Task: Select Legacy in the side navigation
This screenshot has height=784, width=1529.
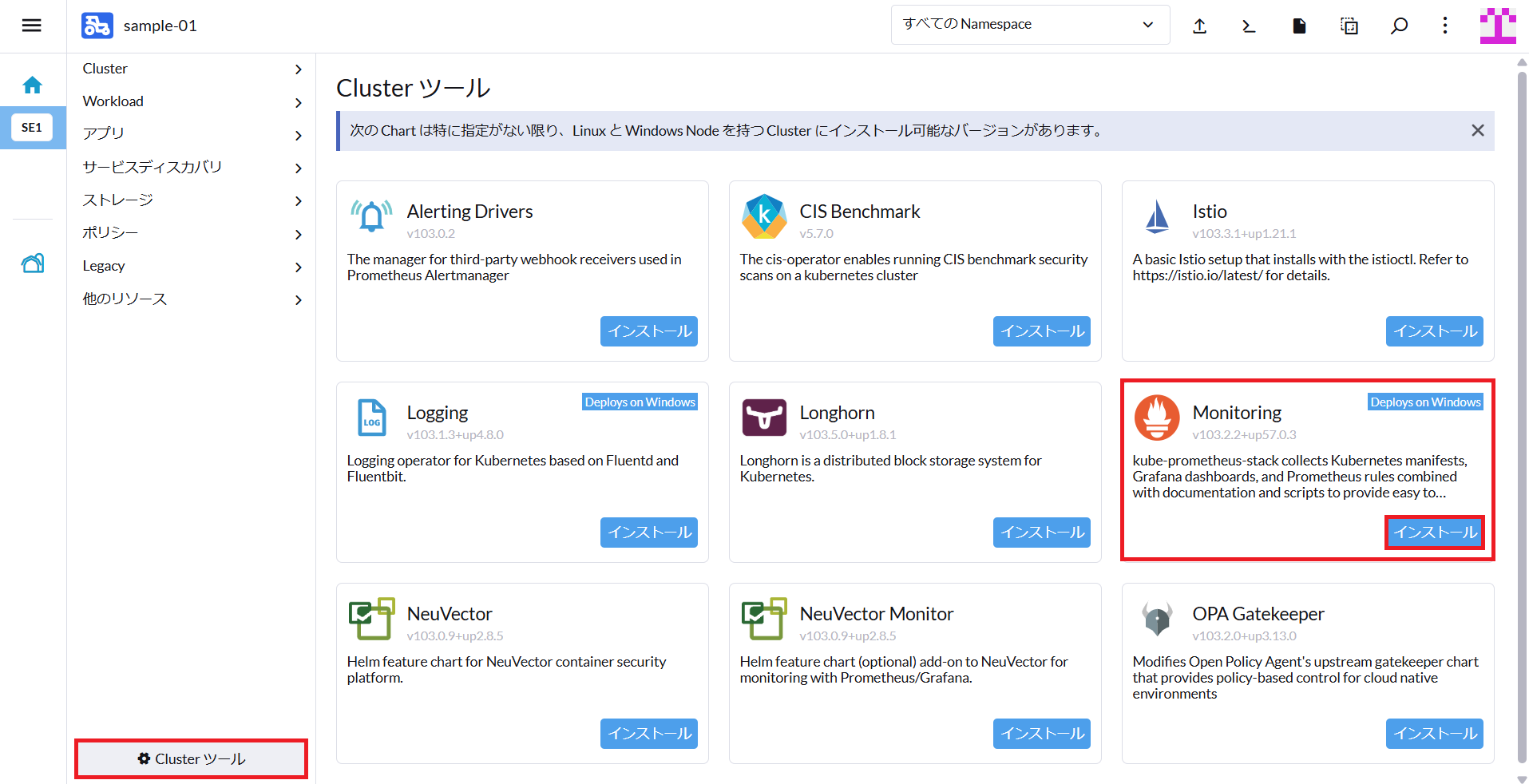Action: [x=104, y=266]
